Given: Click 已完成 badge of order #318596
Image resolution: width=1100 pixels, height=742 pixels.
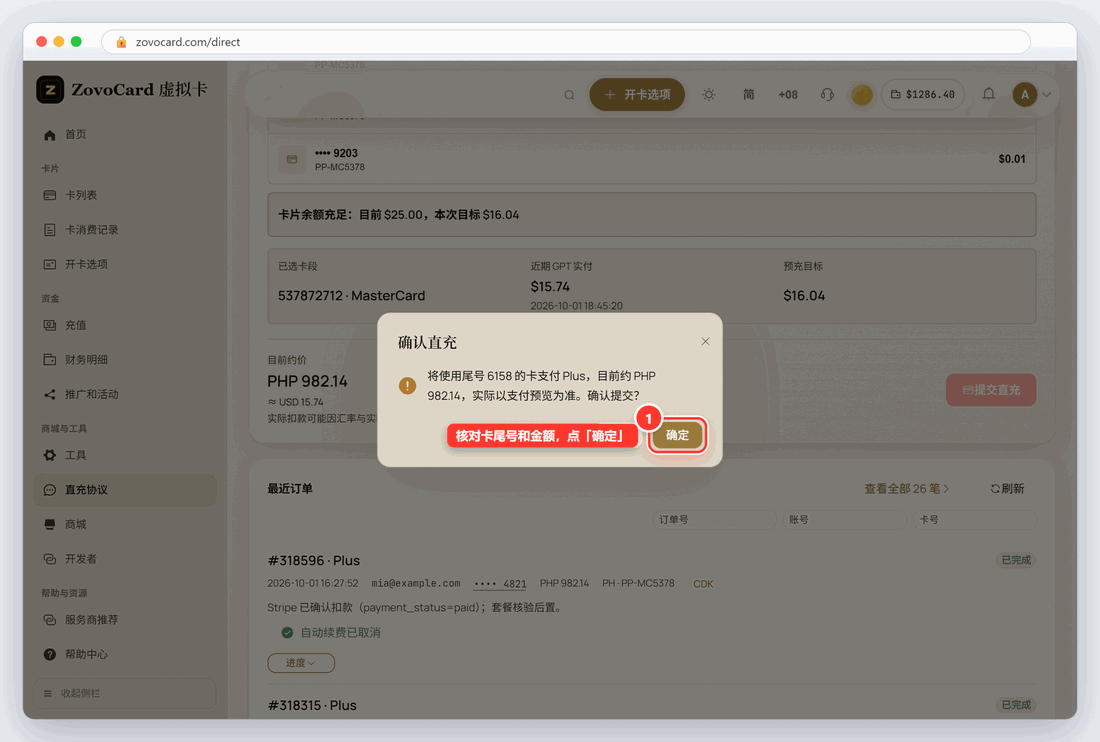Looking at the screenshot, I should pyautogui.click(x=1016, y=560).
